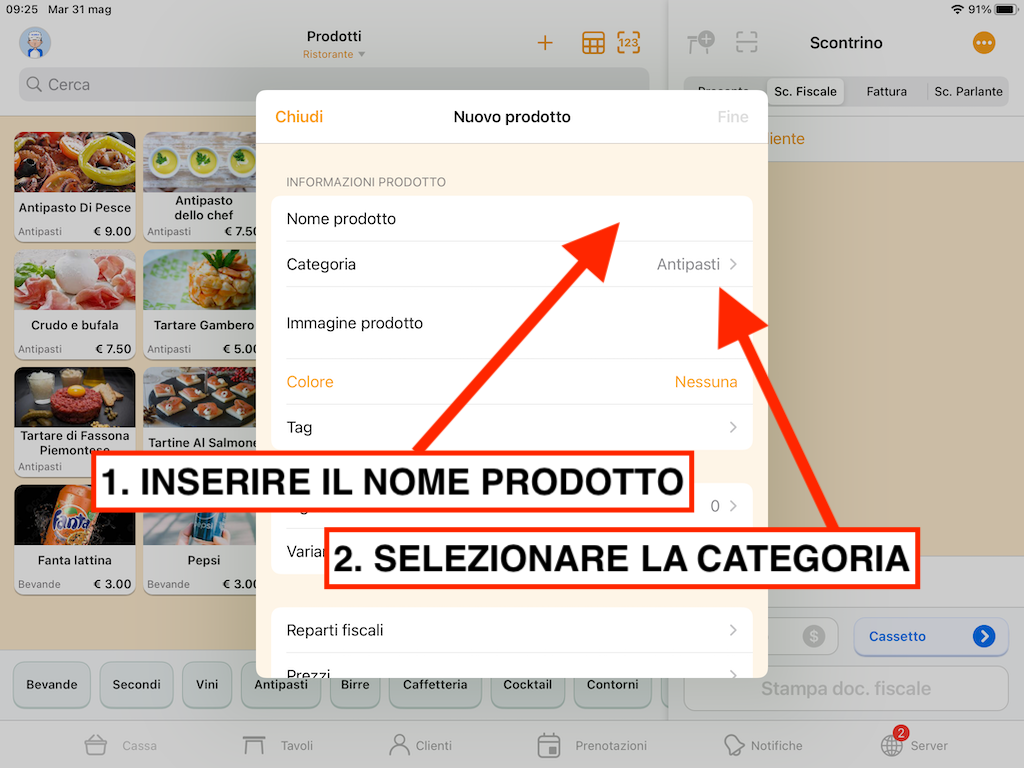The image size is (1024, 768).
Task: Expand the Reparti fiscali row
Action: [512, 630]
